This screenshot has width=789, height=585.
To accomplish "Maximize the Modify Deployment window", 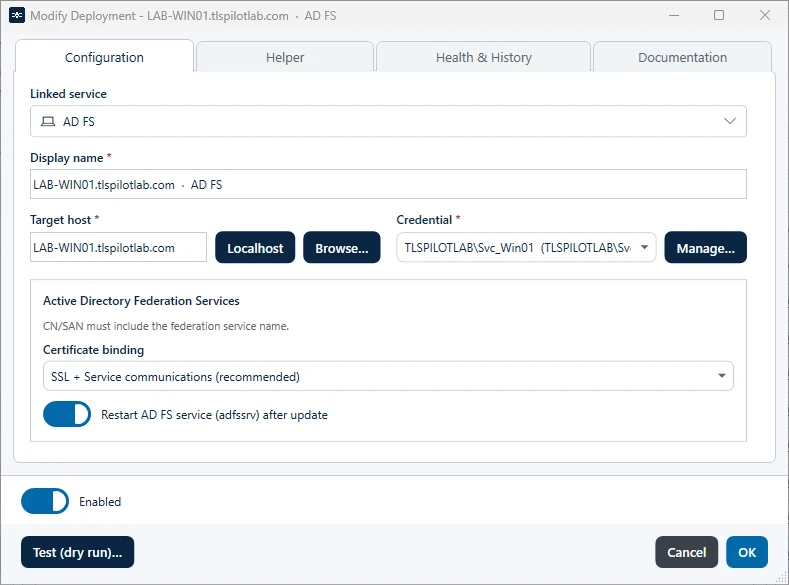I will 719,16.
